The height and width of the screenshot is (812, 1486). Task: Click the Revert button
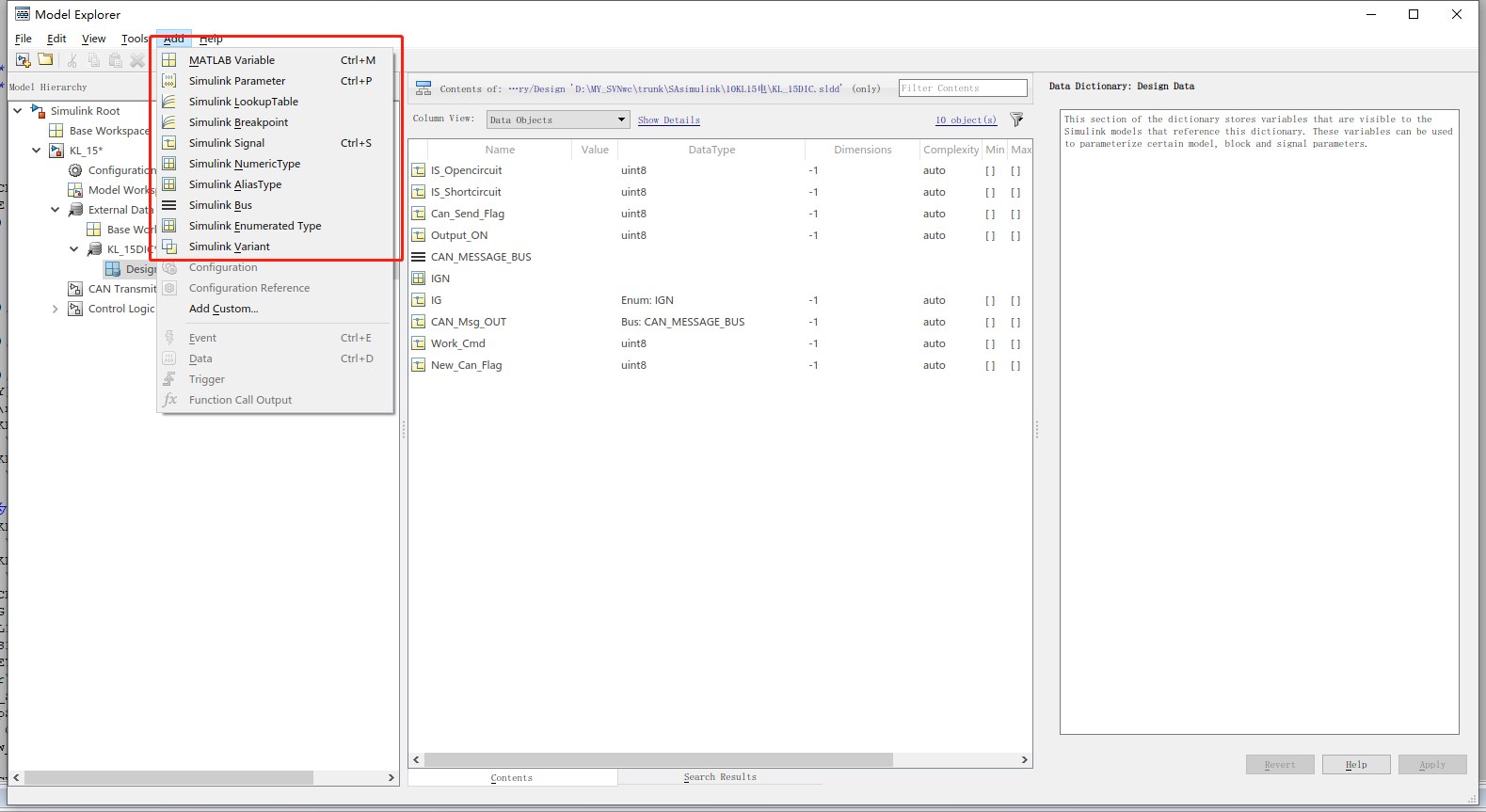(x=1280, y=765)
